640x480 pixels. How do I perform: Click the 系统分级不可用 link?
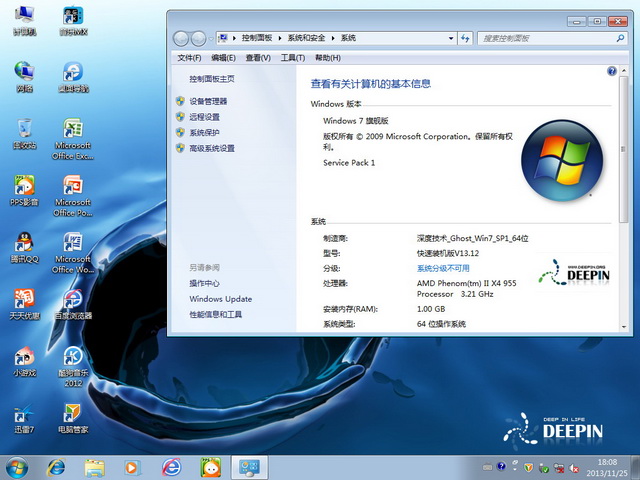[443, 268]
